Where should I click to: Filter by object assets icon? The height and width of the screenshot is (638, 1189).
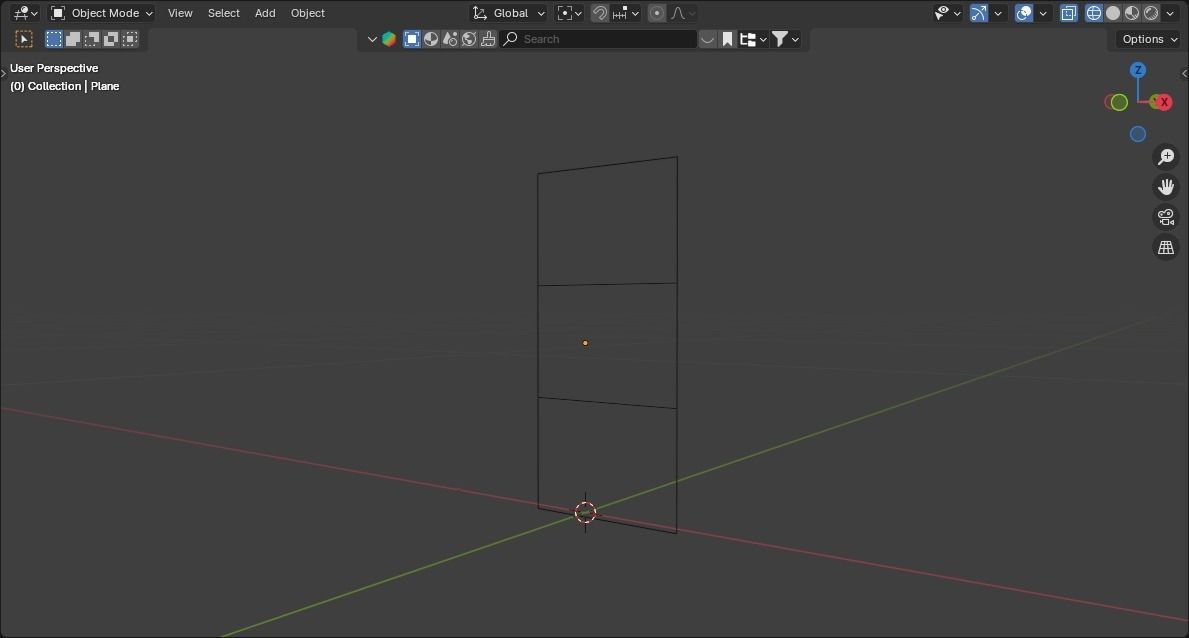tap(412, 39)
